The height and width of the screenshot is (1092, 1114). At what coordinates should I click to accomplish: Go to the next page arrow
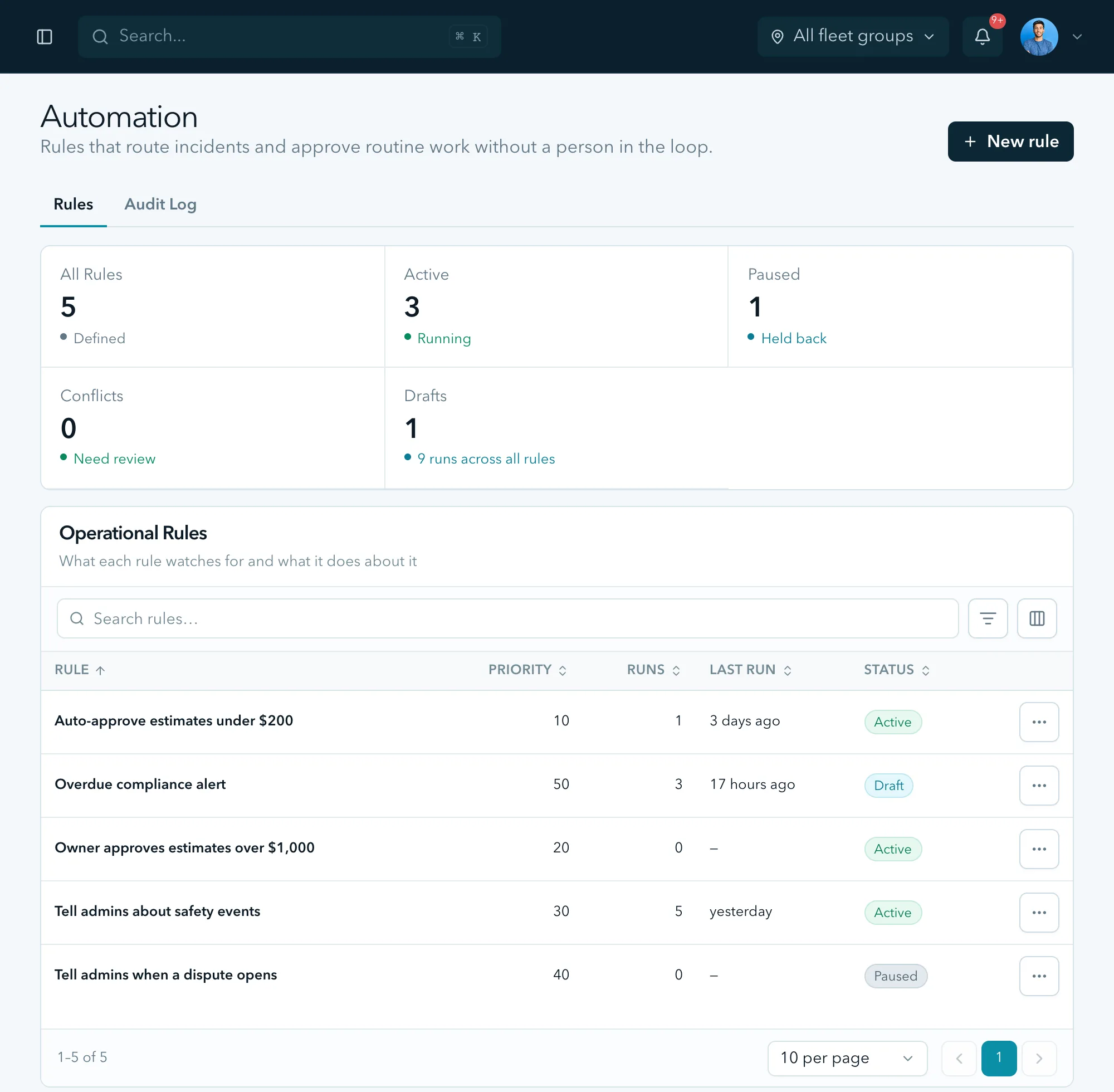click(x=1039, y=1058)
